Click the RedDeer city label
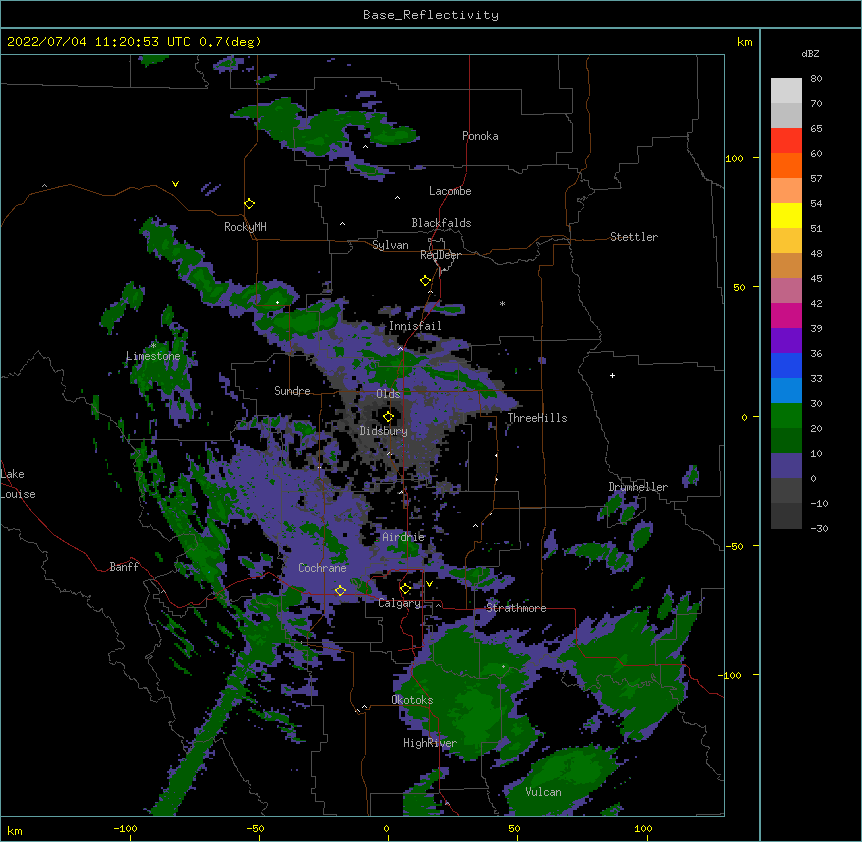The width and height of the screenshot is (862, 842). coord(440,255)
